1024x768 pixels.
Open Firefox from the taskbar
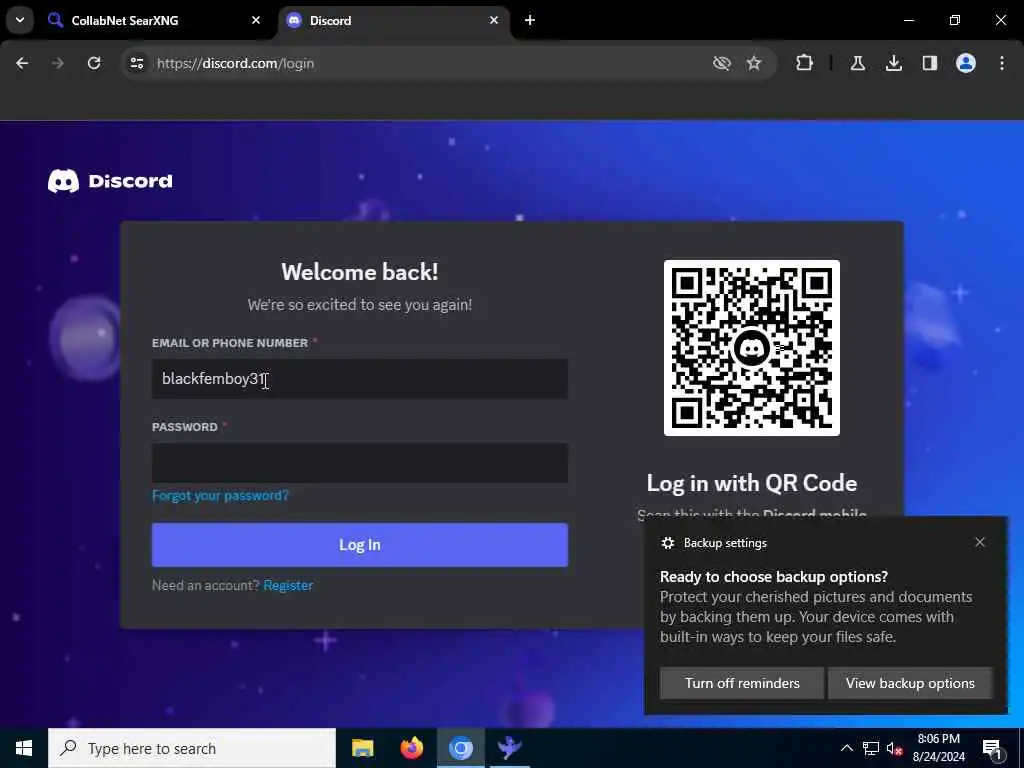point(411,748)
